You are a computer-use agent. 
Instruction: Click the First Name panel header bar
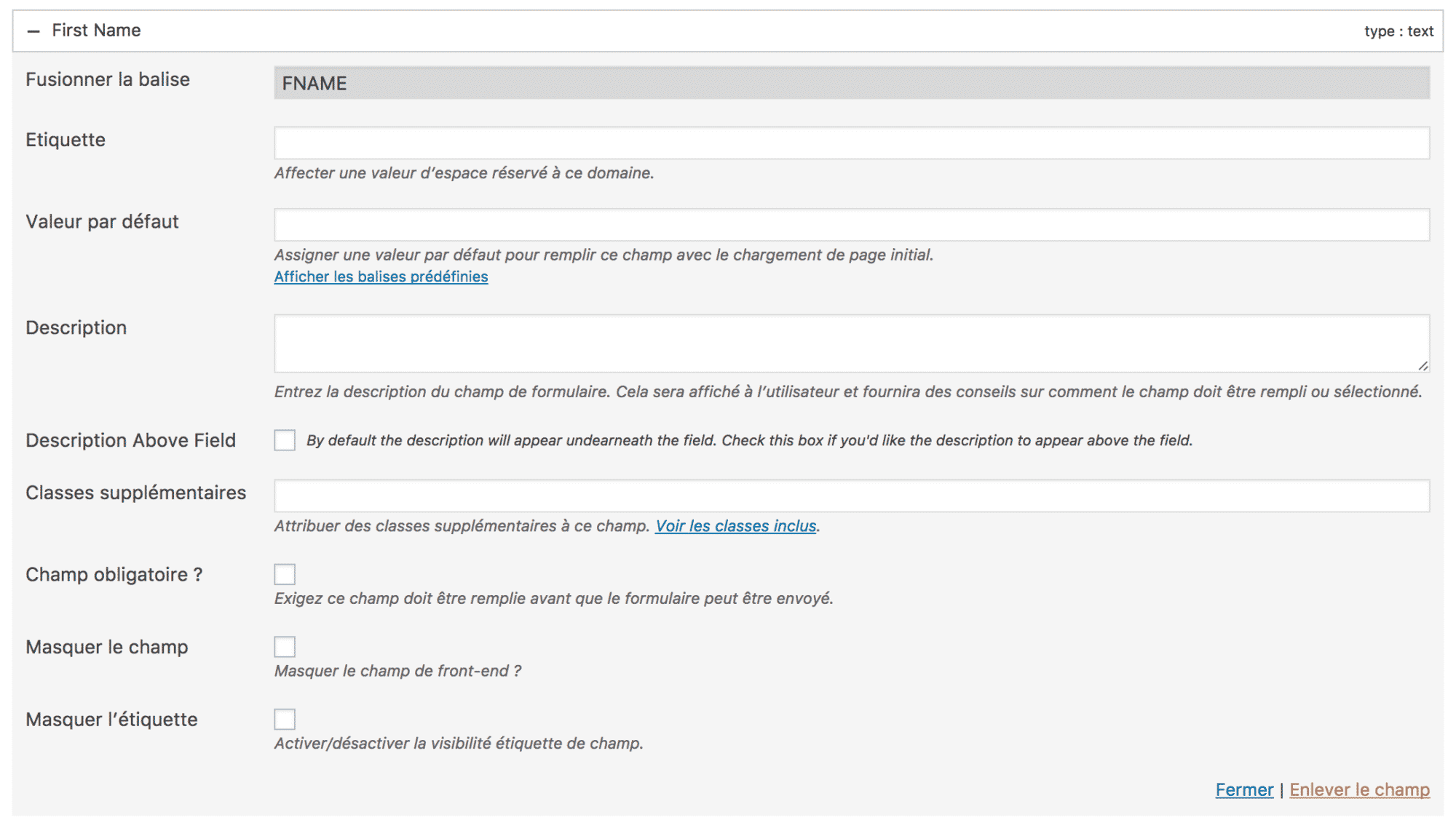click(655, 31)
